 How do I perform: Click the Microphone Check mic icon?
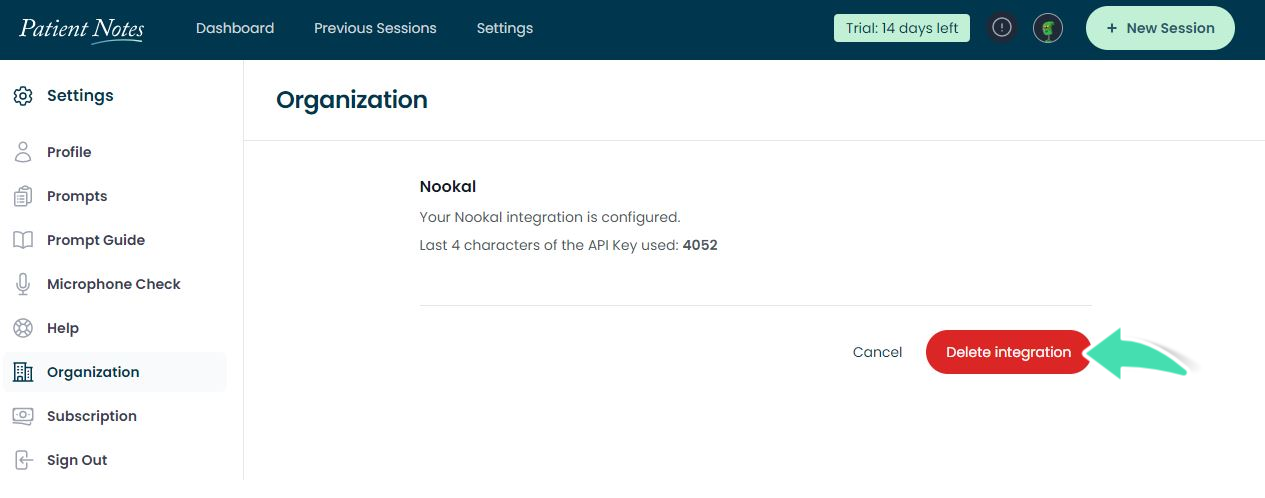tap(22, 284)
